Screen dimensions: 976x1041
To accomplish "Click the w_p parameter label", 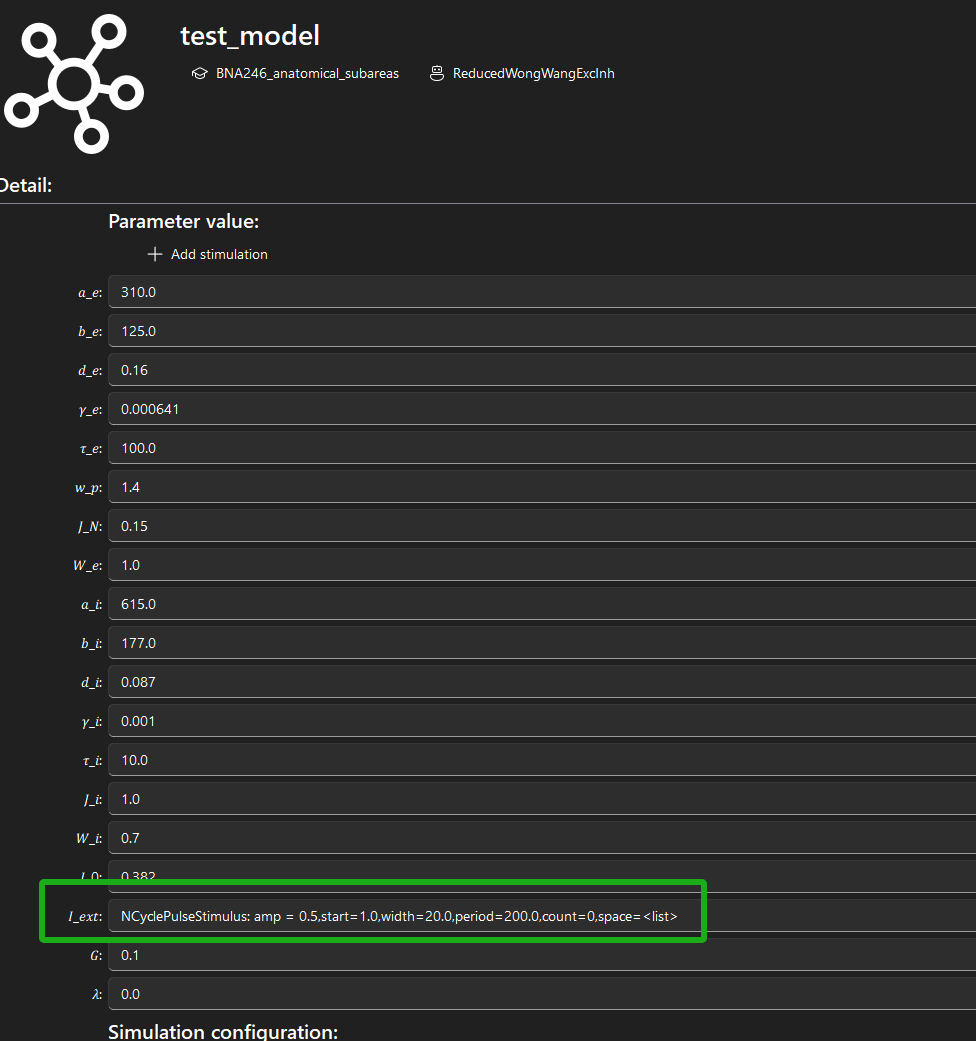I will [x=88, y=488].
